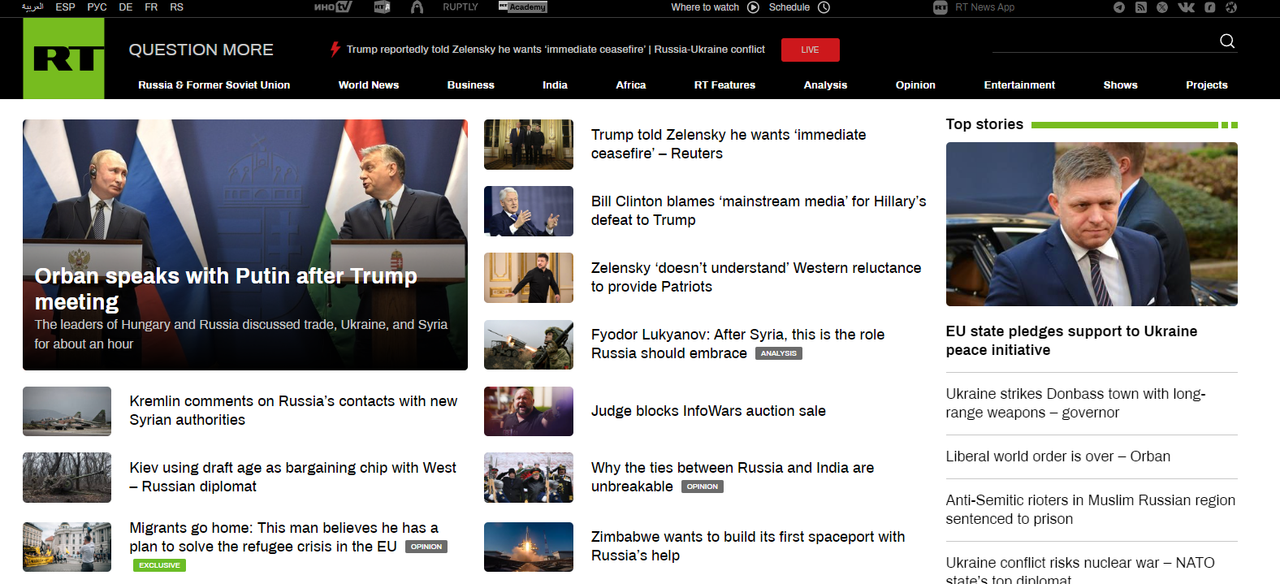
Task: Open Zelensky doesn't understand Patriots article
Action: [x=756, y=277]
